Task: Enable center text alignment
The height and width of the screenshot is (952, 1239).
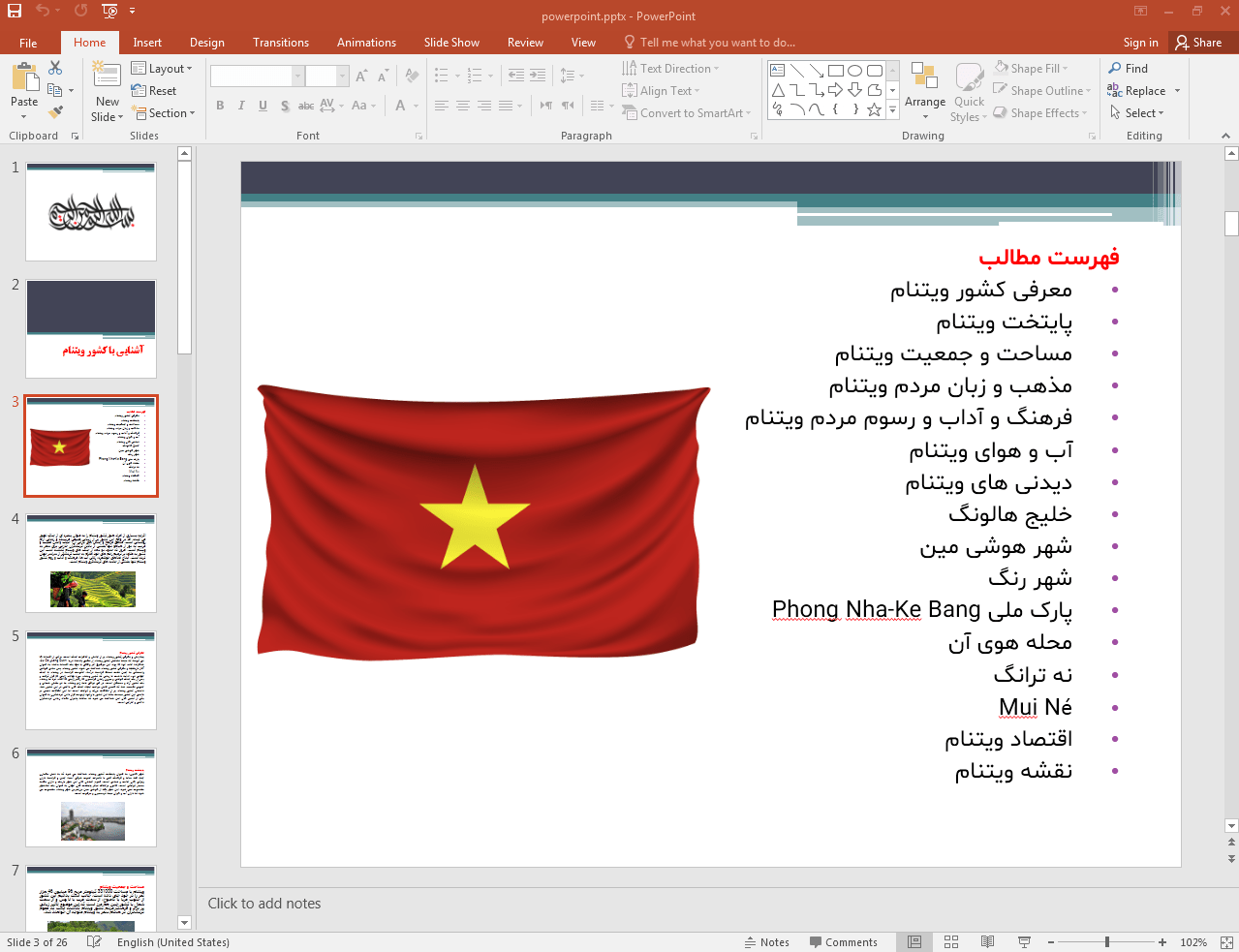Action: [461, 106]
